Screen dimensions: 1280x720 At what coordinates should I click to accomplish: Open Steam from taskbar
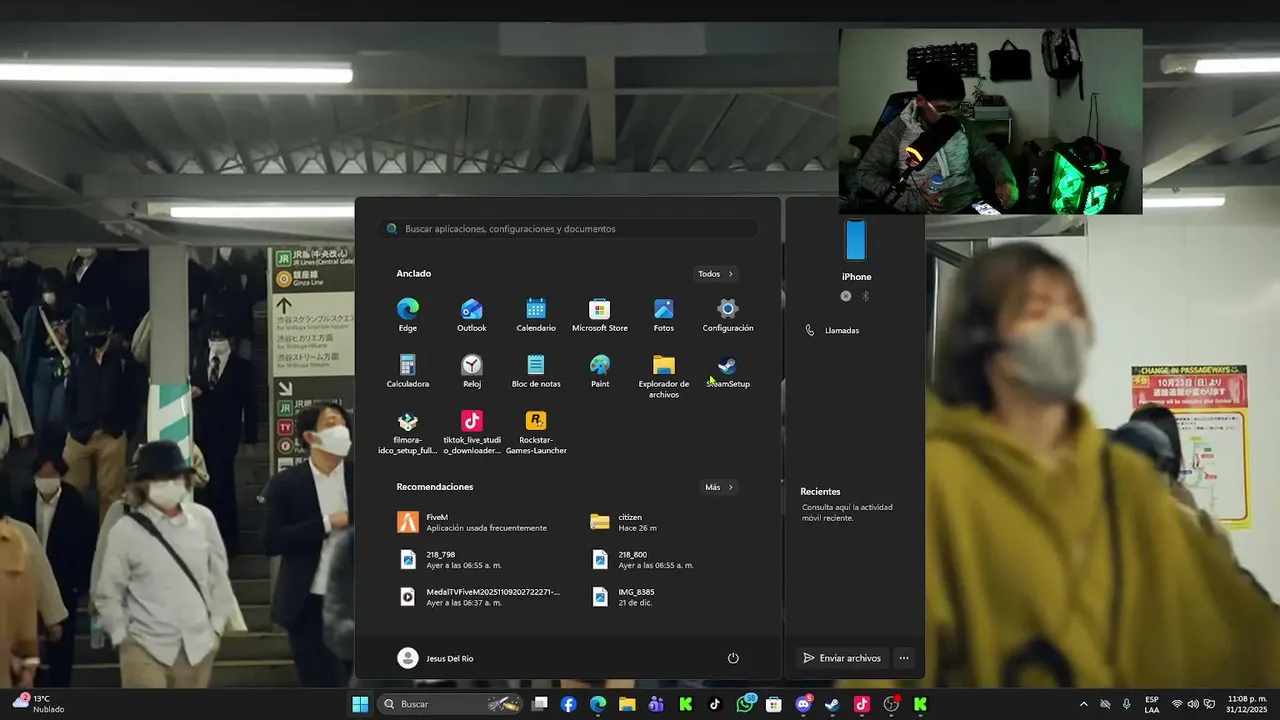[832, 704]
